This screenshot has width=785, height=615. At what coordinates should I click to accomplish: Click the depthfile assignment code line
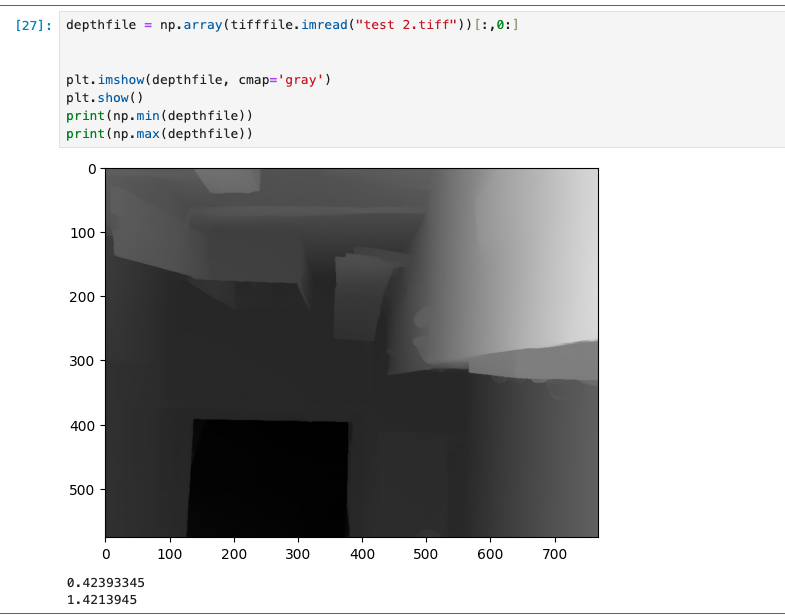[292, 25]
